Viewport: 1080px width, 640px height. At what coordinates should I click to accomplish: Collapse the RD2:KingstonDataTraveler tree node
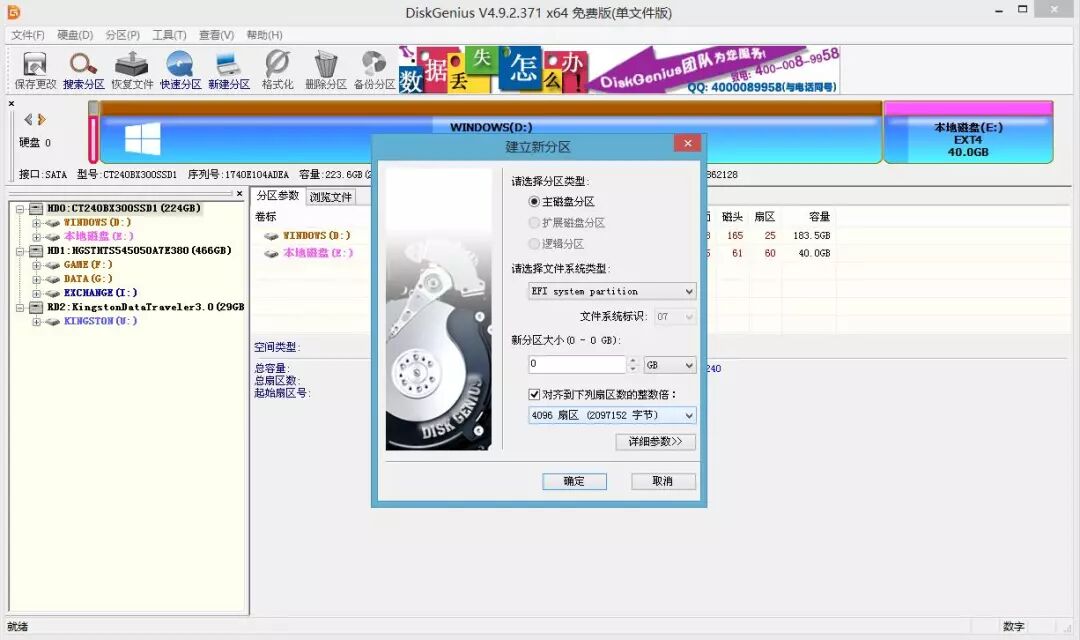[20, 308]
